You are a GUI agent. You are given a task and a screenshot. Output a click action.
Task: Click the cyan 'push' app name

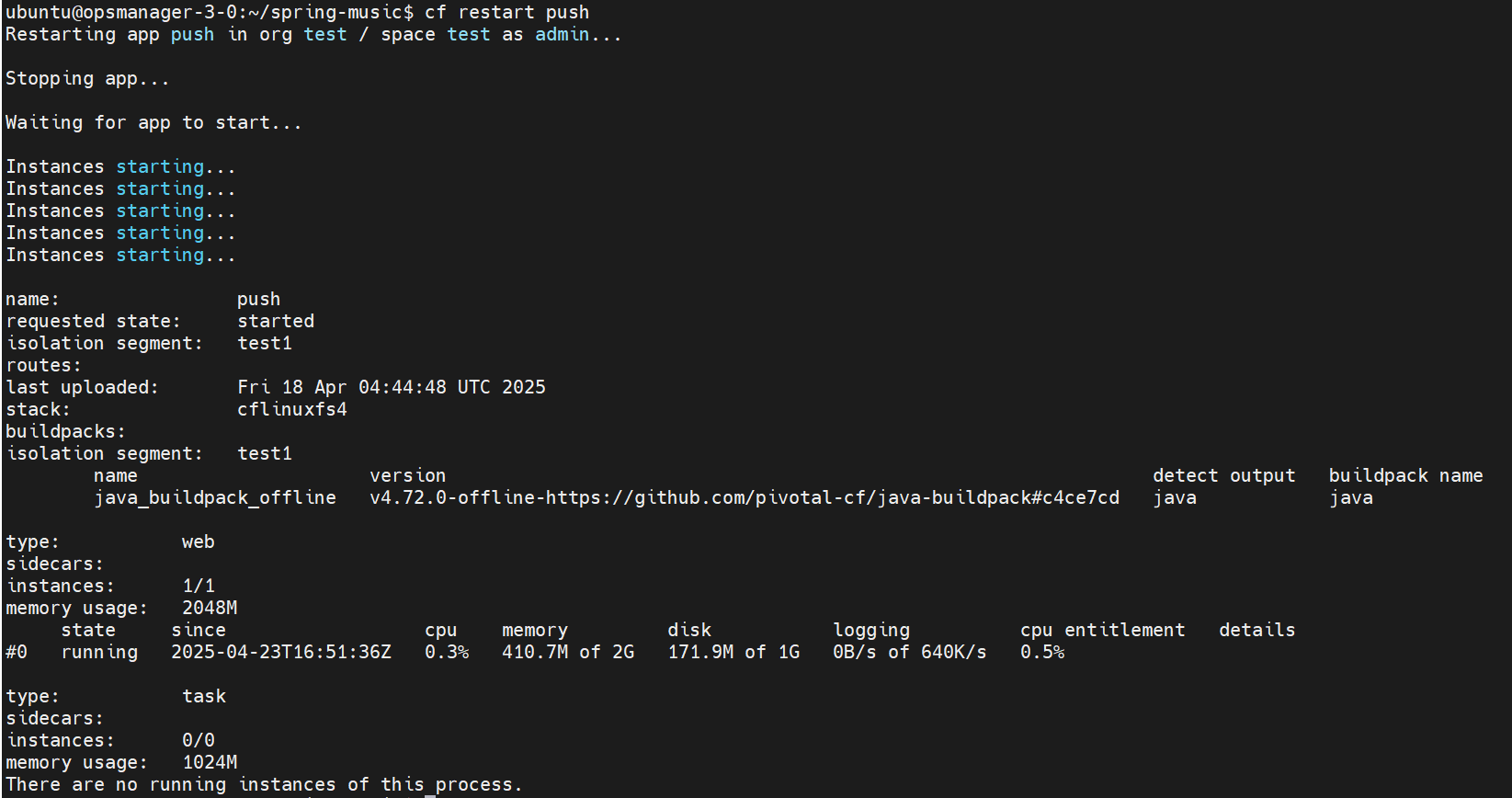pos(192,35)
